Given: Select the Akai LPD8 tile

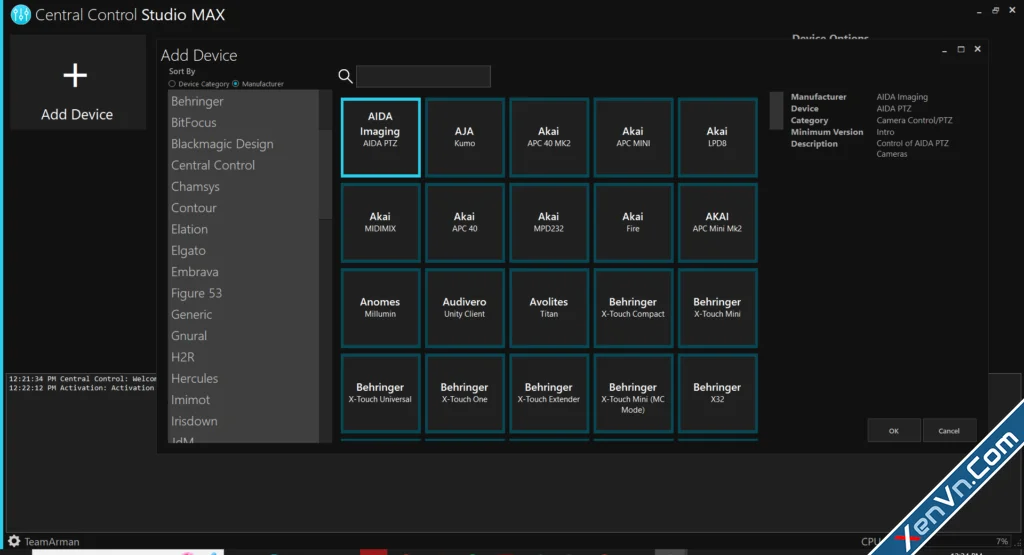Looking at the screenshot, I should [x=717, y=138].
